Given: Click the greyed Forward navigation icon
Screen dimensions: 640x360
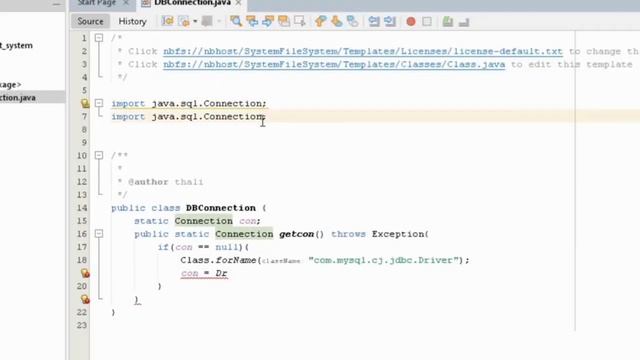Looking at the screenshot, I should click(x=207, y=21).
